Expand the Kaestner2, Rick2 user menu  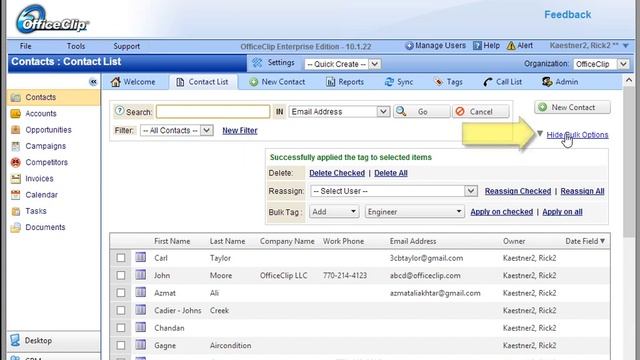point(625,46)
